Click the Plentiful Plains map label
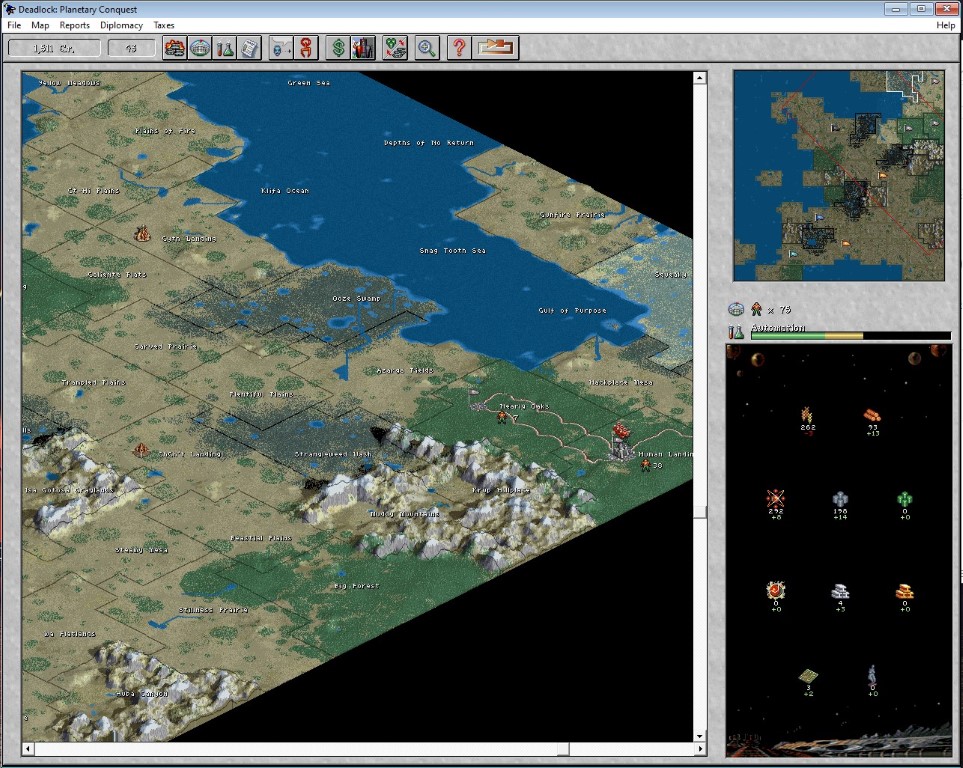The width and height of the screenshot is (963, 768). [261, 394]
